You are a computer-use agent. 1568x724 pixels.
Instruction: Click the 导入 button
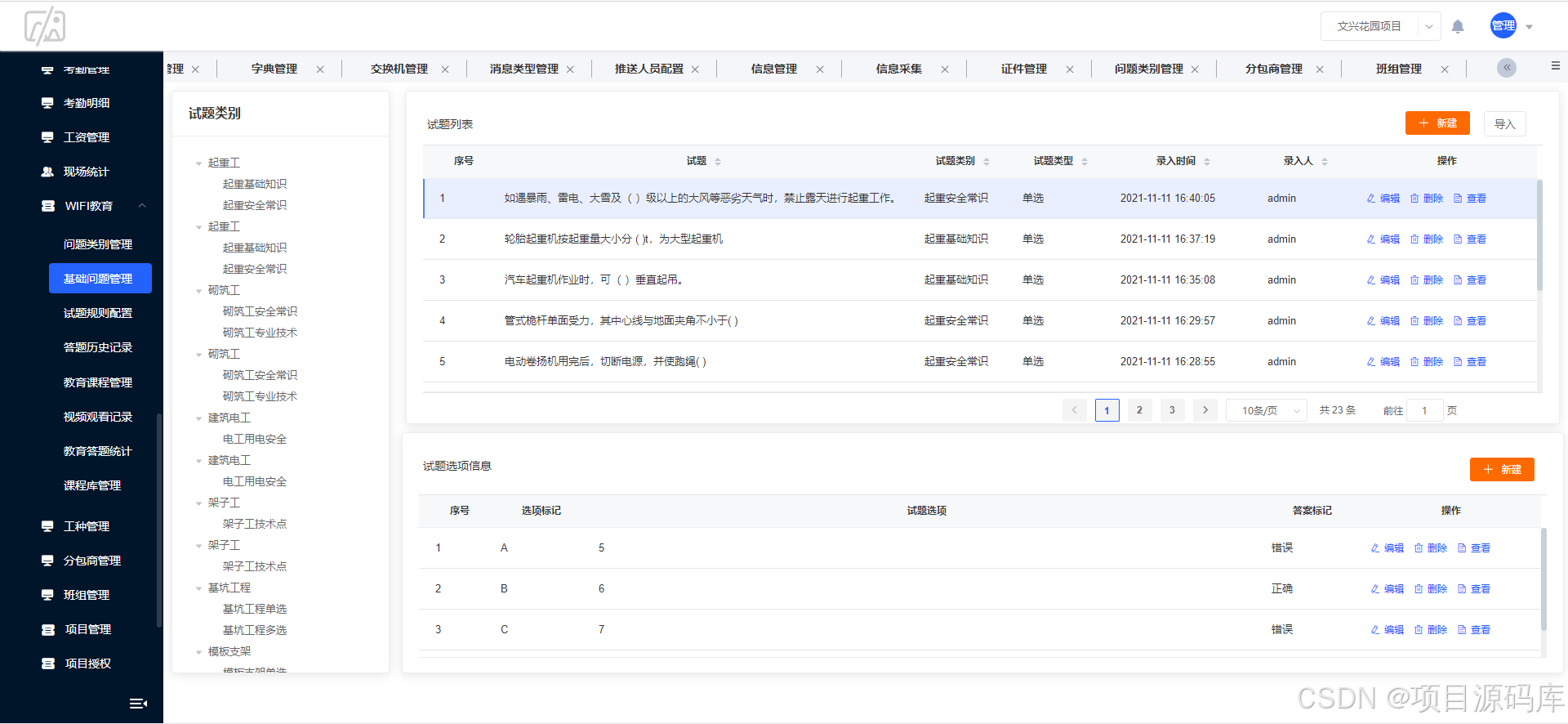[1504, 124]
